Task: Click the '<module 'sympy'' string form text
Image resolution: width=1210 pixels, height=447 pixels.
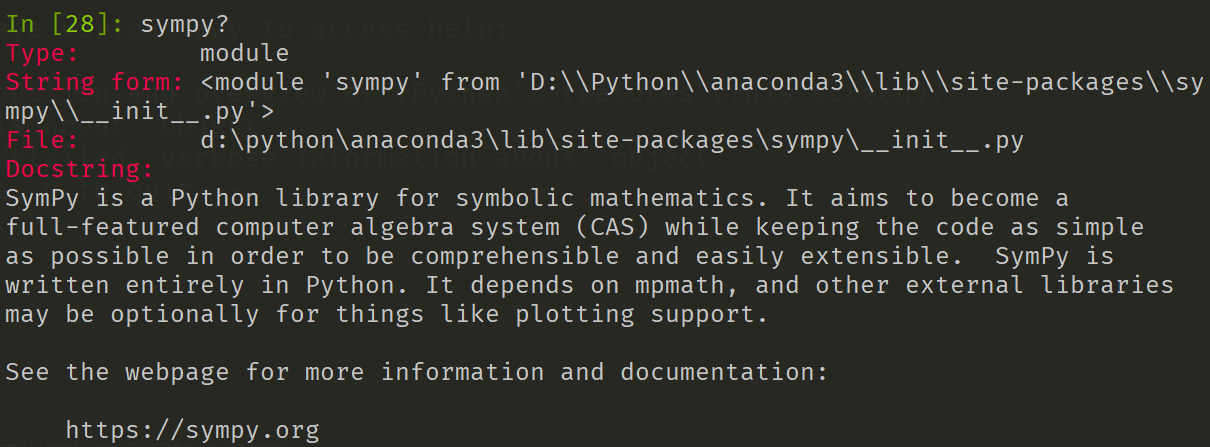Action: pyautogui.click(x=313, y=82)
